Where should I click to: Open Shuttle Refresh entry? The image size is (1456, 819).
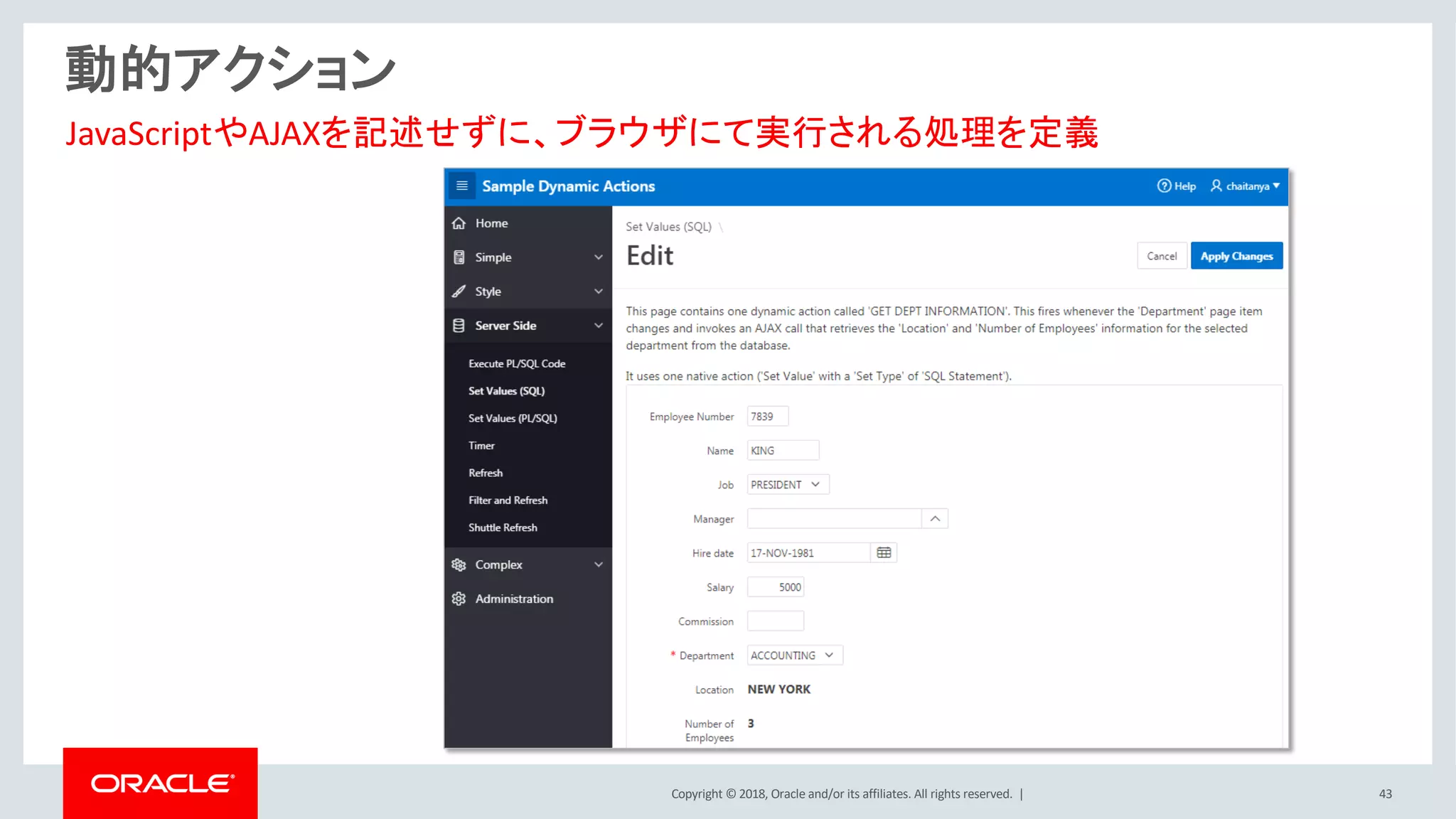coord(503,528)
